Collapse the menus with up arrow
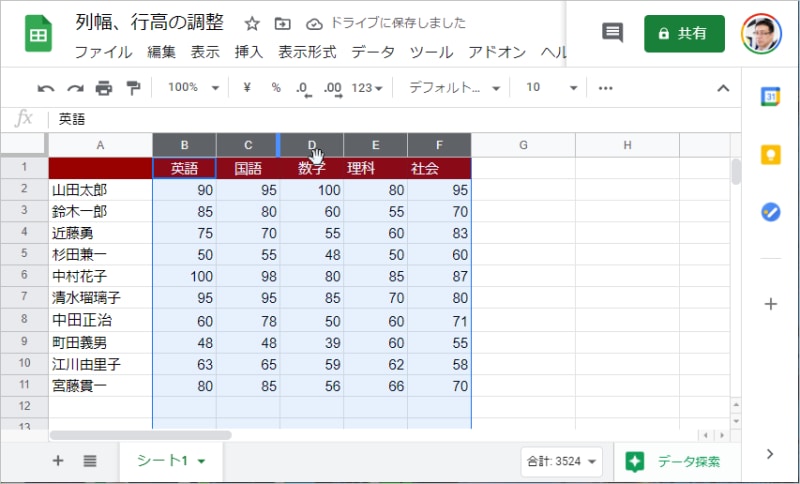Viewport: 800px width, 484px height. (x=723, y=88)
